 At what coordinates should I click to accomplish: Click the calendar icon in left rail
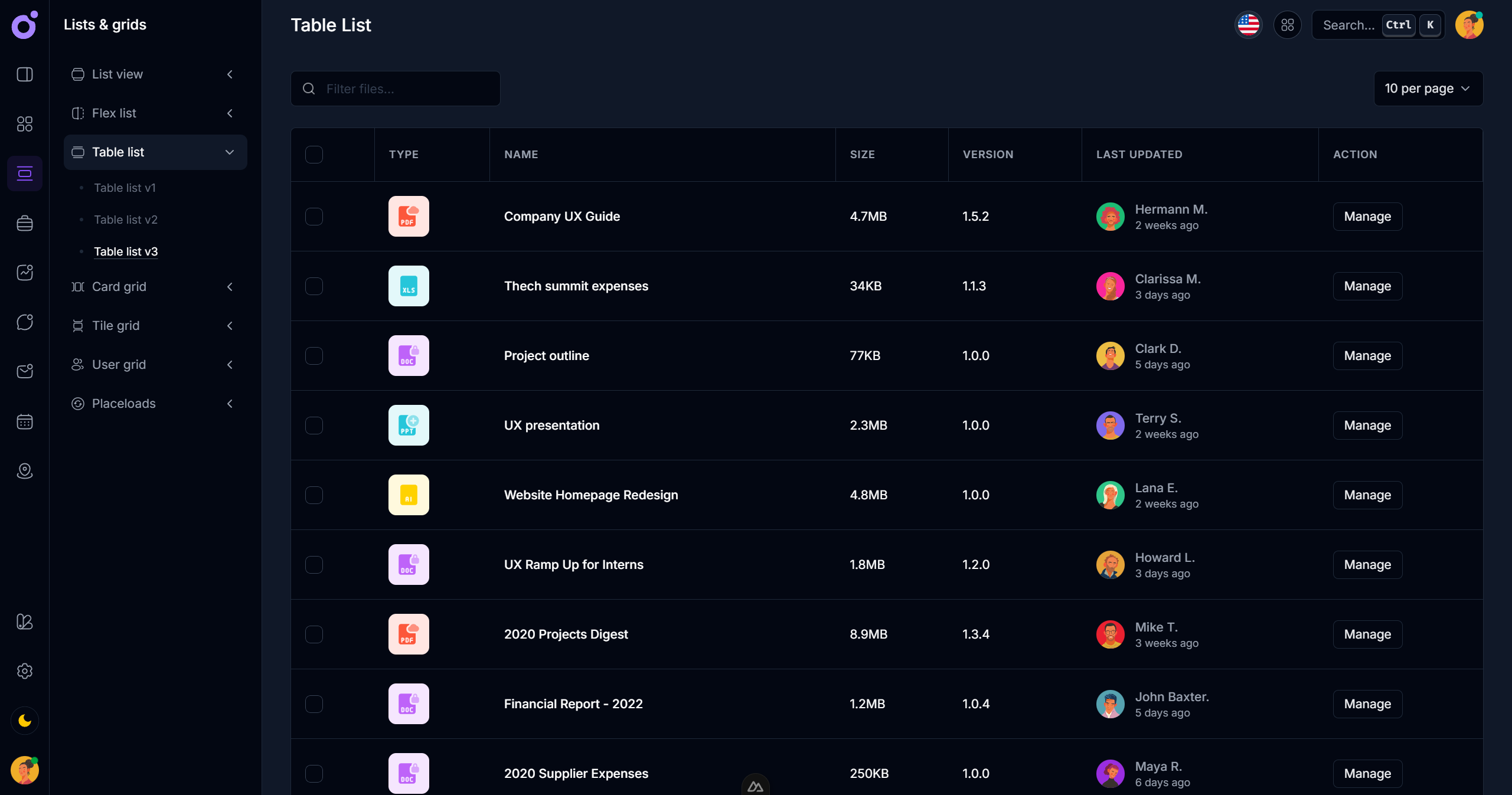pyautogui.click(x=25, y=421)
